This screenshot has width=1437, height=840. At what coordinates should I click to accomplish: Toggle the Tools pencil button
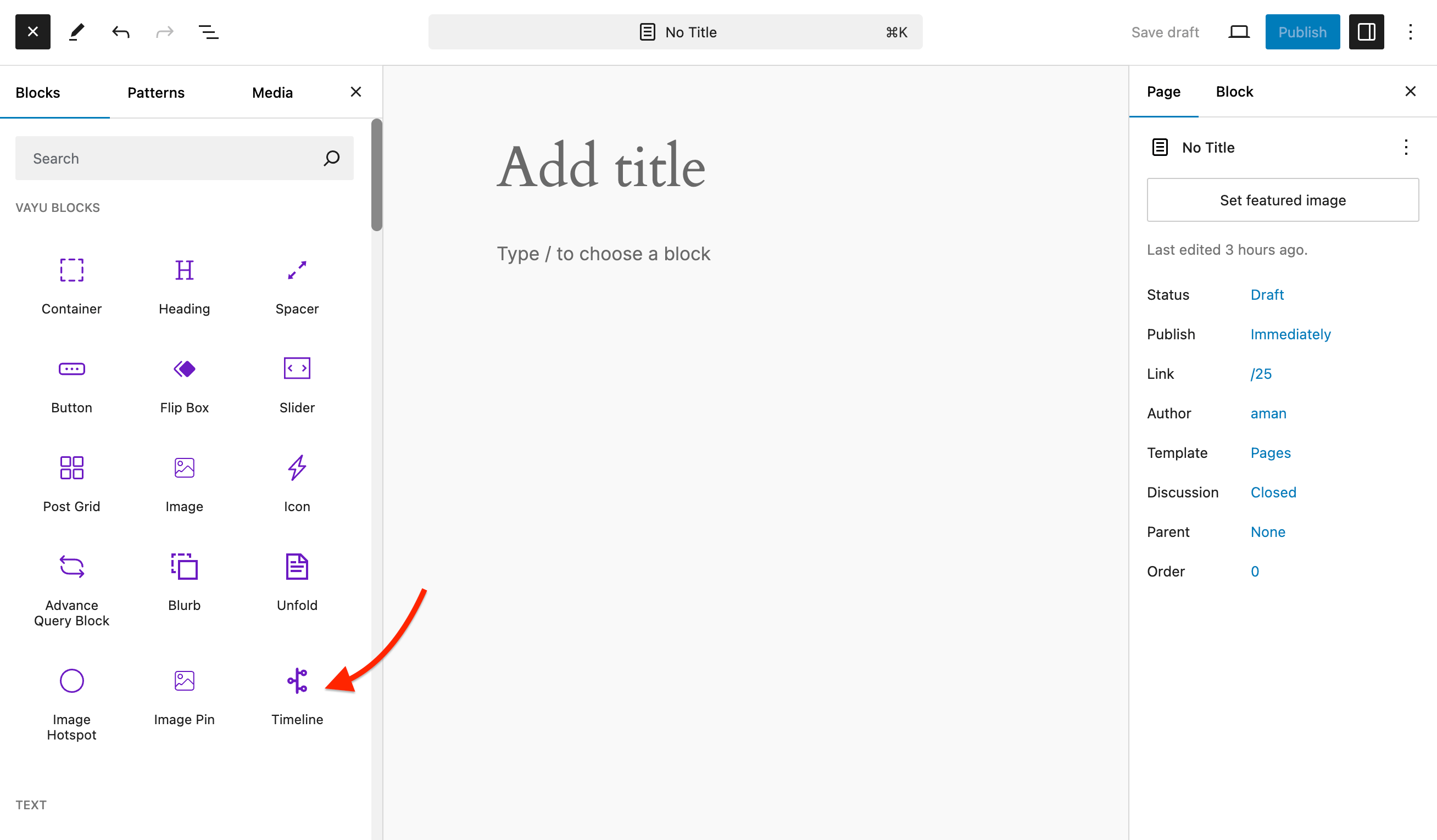76,32
